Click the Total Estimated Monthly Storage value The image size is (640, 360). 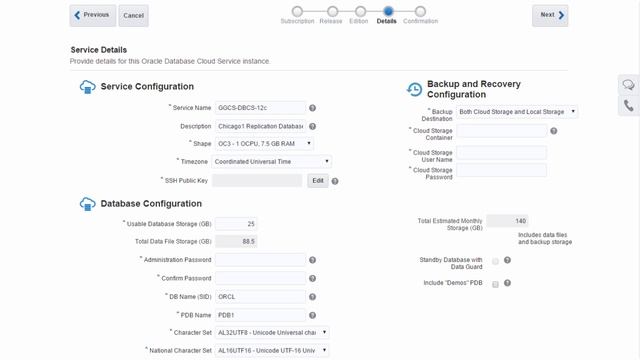pyautogui.click(x=507, y=221)
